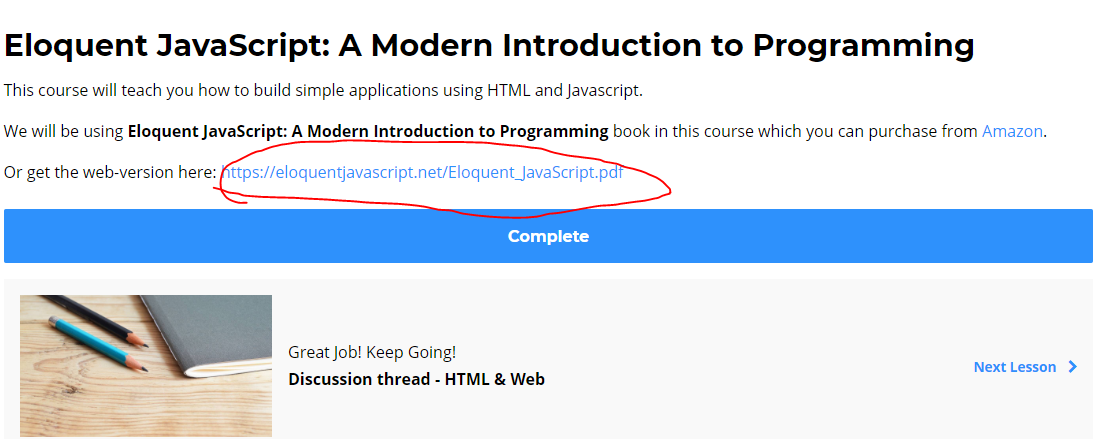Click the blue pencil in the thumbnail image

[98, 345]
